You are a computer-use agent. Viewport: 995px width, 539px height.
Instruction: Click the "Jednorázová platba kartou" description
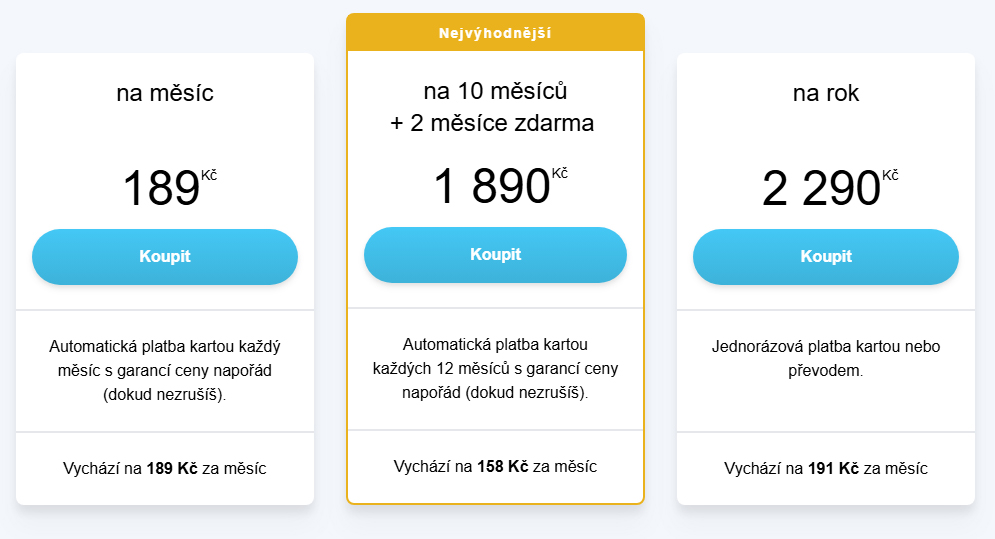(825, 358)
